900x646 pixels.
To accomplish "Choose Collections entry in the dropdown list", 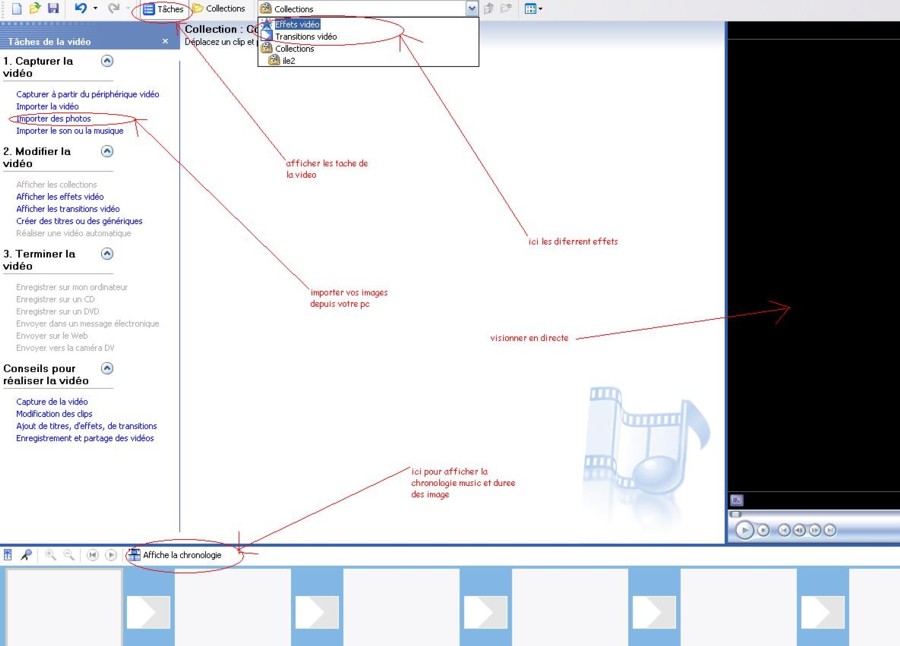I will point(294,49).
